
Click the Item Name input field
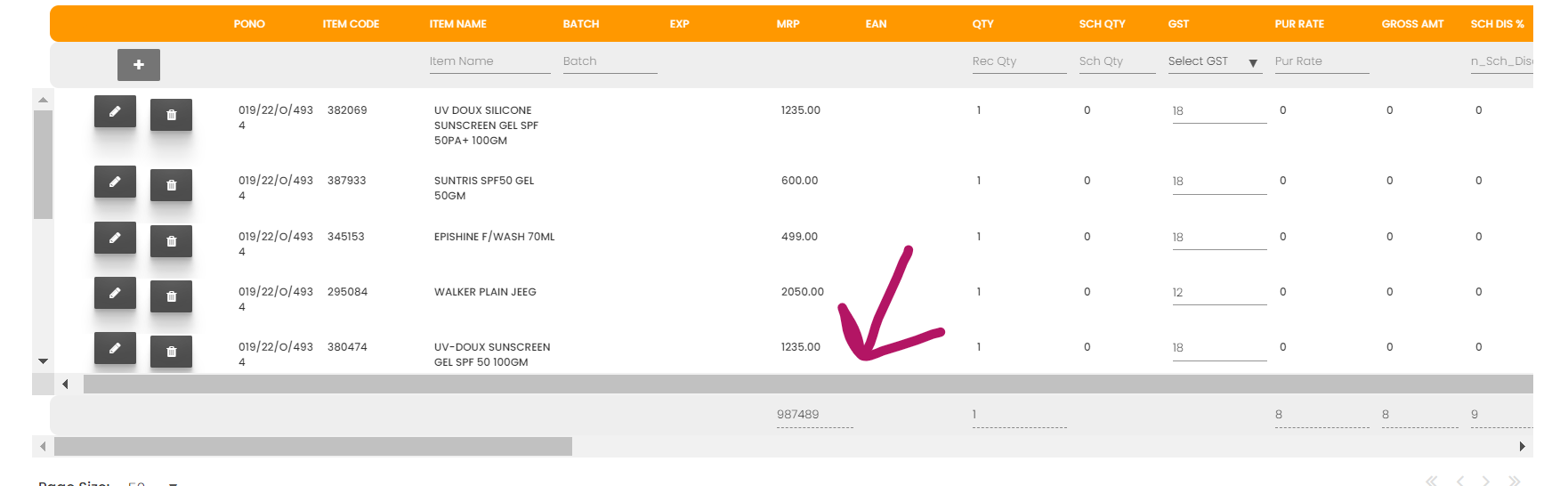489,61
